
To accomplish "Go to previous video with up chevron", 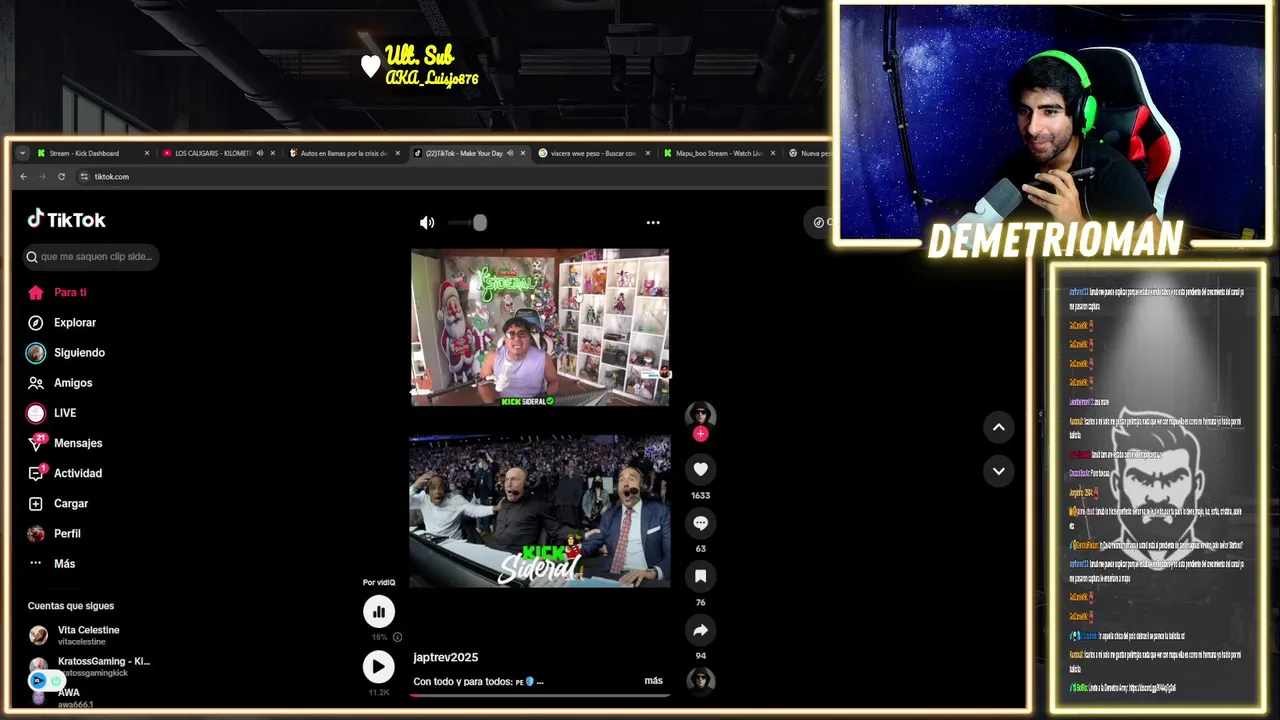I will [x=998, y=427].
